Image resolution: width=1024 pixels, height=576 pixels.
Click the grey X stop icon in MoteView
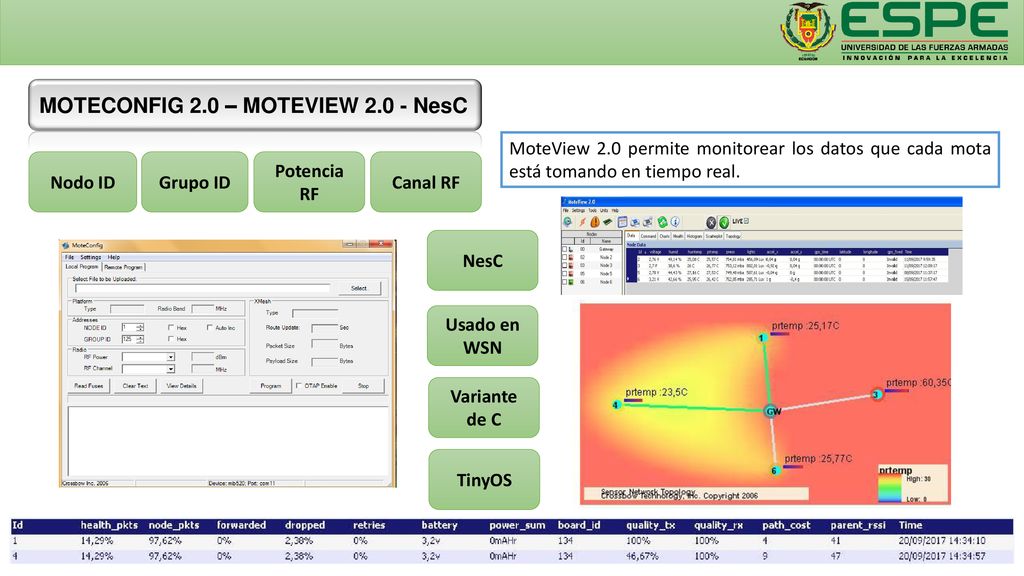coord(711,223)
